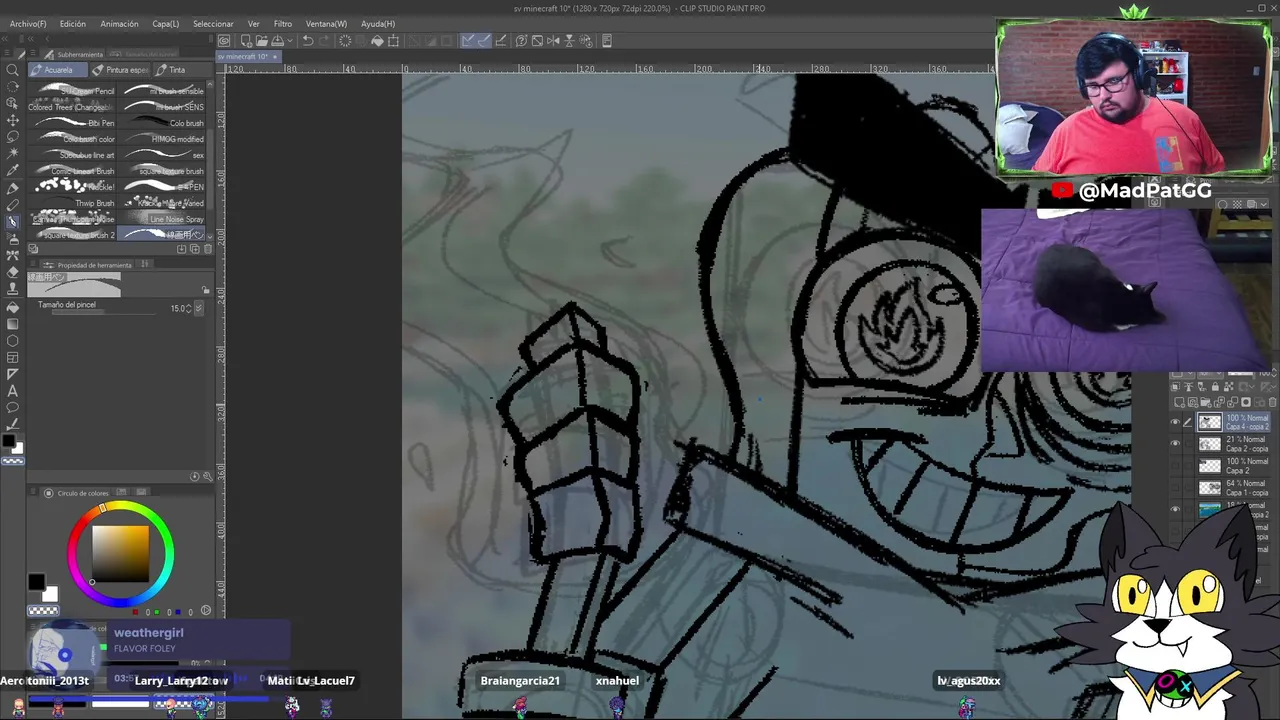Image resolution: width=1280 pixels, height=720 pixels.
Task: Choose the H!MOG modified brush
Action: tap(162, 139)
